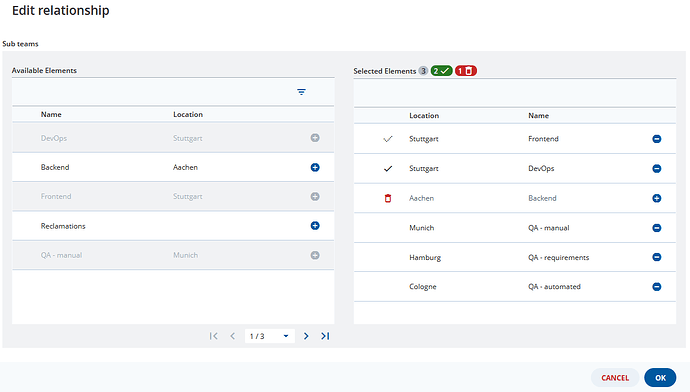Click the greyed DevOps name in Available Elements
The width and height of the screenshot is (690, 392).
pos(54,138)
